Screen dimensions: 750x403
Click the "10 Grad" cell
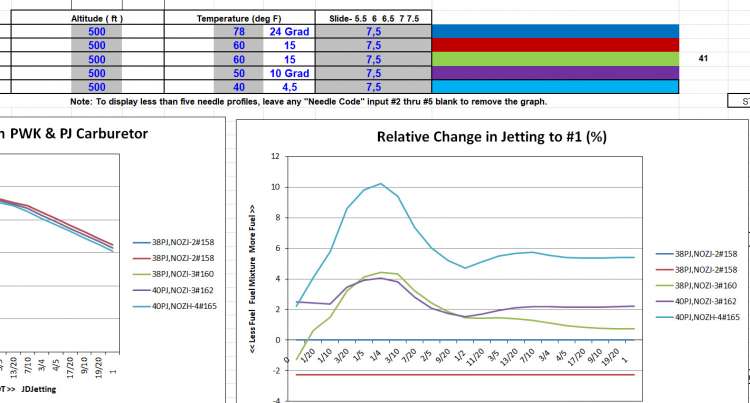click(288, 73)
